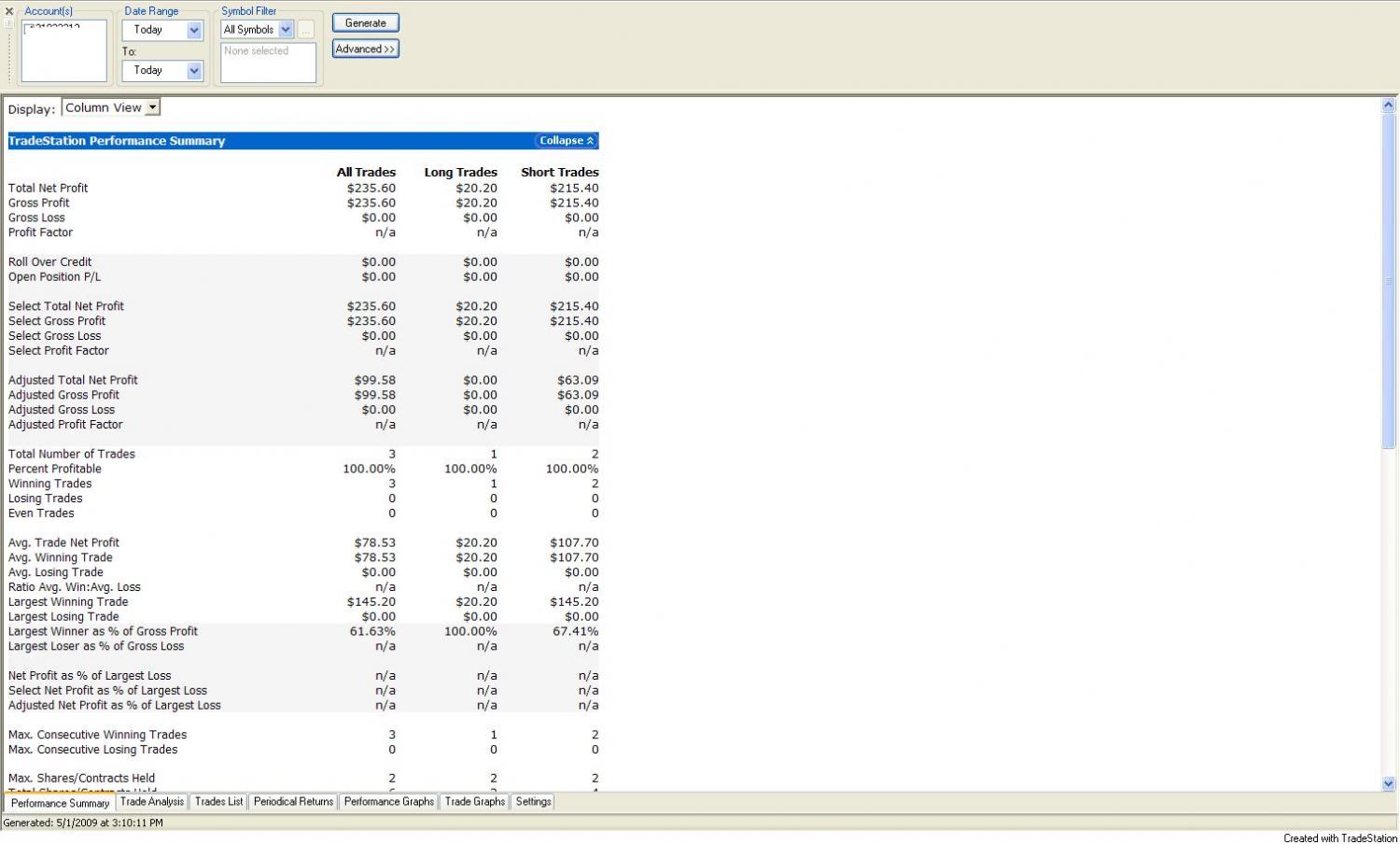This screenshot has height=844, width=1400.
Task: Click the 'Largest Winning Trade' label
Action: (68, 602)
